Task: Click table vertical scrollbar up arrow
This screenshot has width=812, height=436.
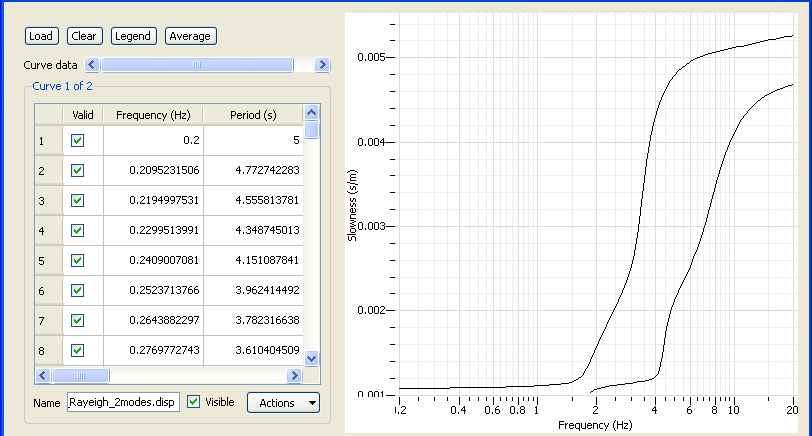Action: [311, 113]
